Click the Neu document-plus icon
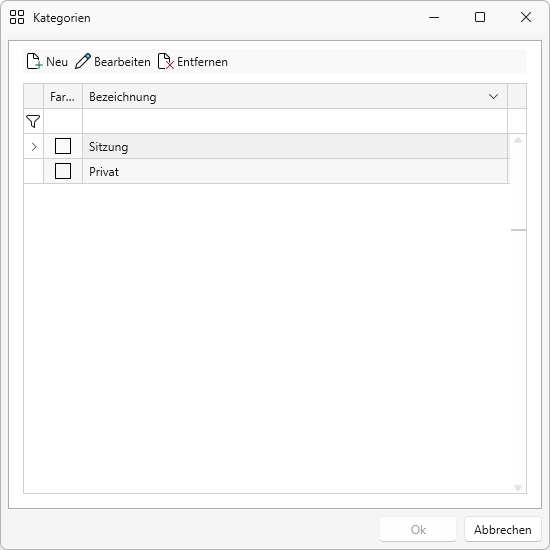The height and width of the screenshot is (550, 550). 34,61
